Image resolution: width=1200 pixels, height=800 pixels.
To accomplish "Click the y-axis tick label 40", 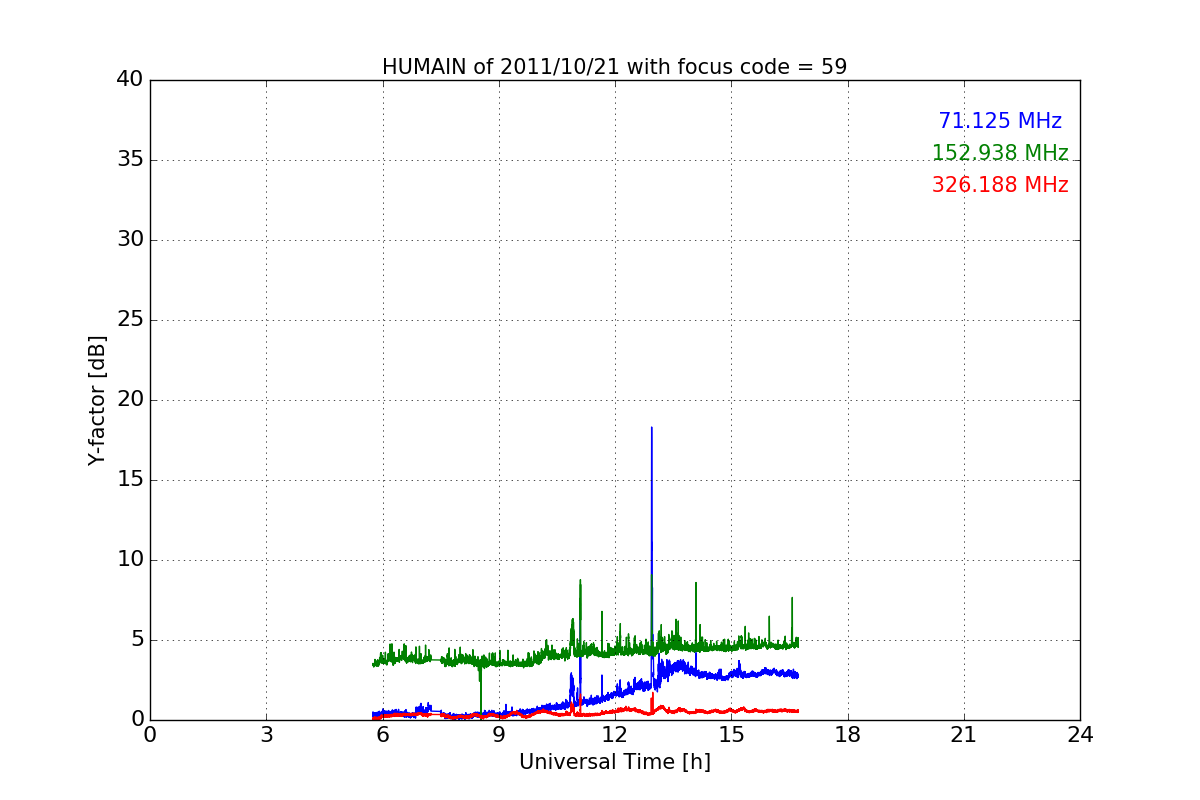I will tap(129, 80).
